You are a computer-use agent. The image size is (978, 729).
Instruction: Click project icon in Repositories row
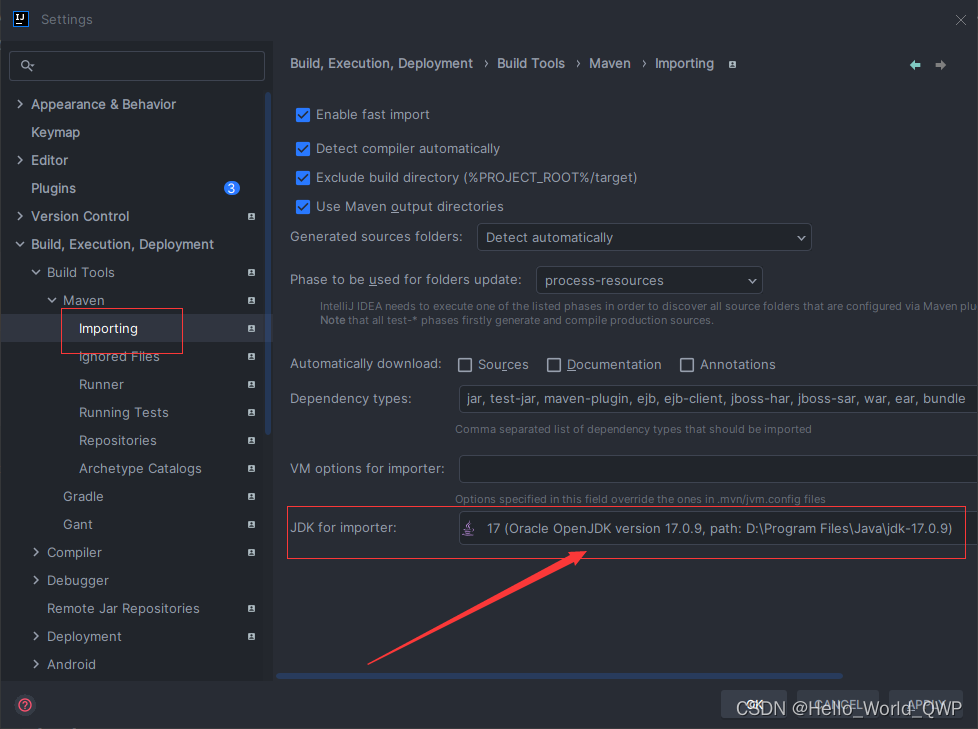[251, 440]
